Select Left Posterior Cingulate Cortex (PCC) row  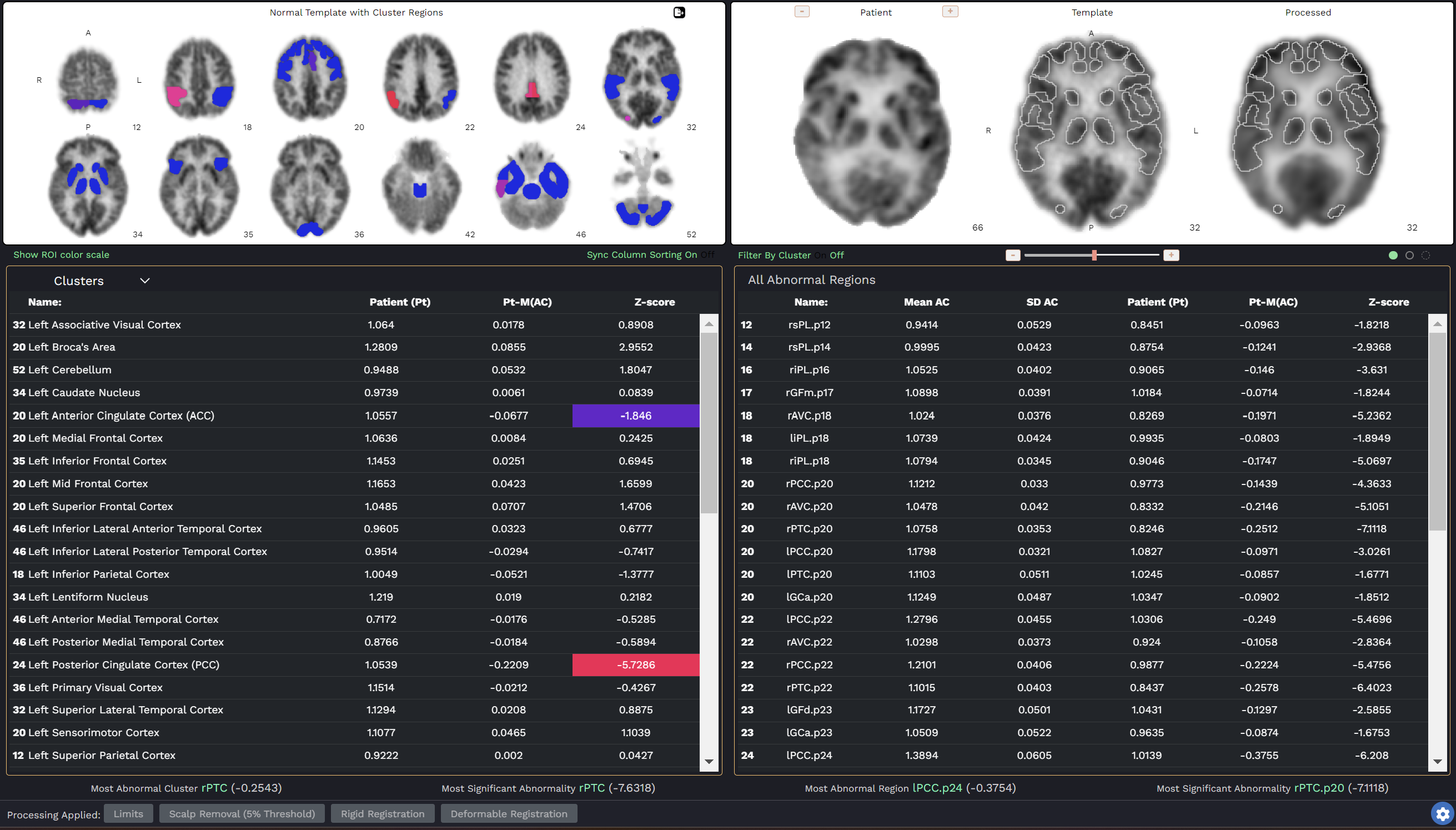354,664
